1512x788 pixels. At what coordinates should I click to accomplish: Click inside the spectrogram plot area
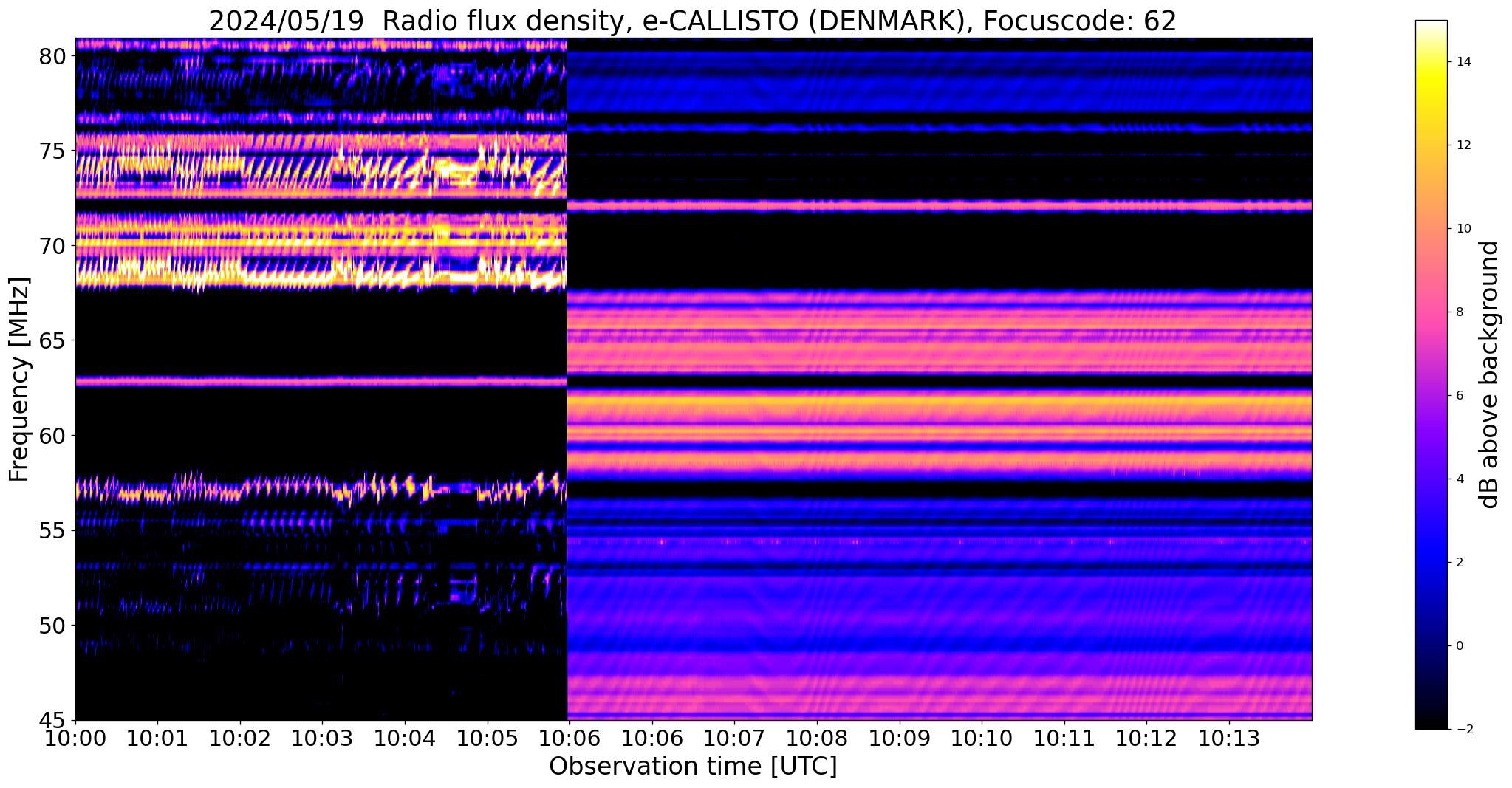click(x=694, y=379)
